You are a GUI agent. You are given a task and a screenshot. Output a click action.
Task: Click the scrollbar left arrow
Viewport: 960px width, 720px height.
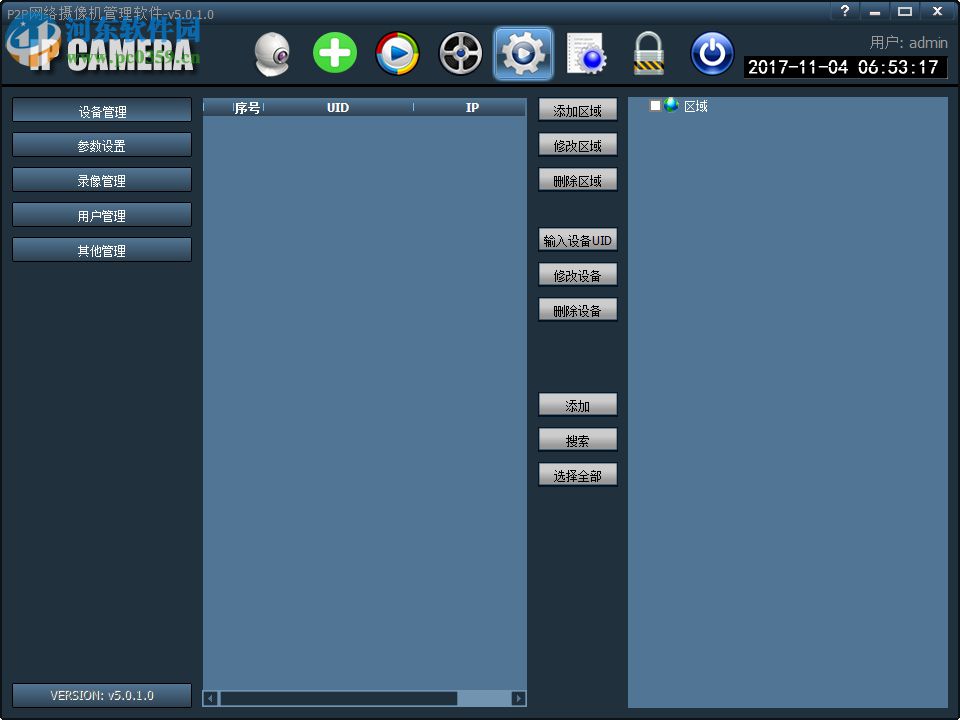tap(211, 699)
